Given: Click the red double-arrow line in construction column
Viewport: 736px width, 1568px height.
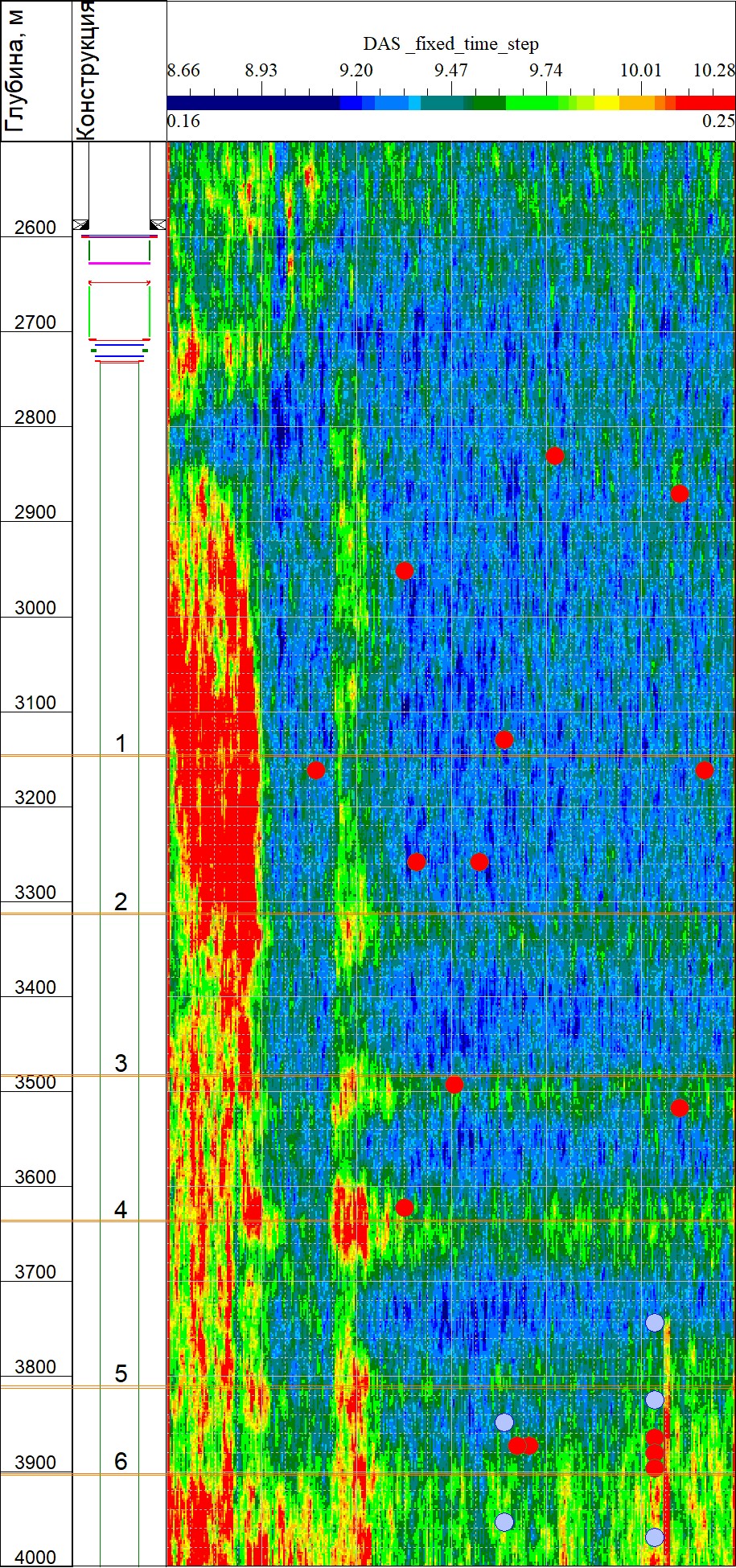Looking at the screenshot, I should (x=119, y=282).
